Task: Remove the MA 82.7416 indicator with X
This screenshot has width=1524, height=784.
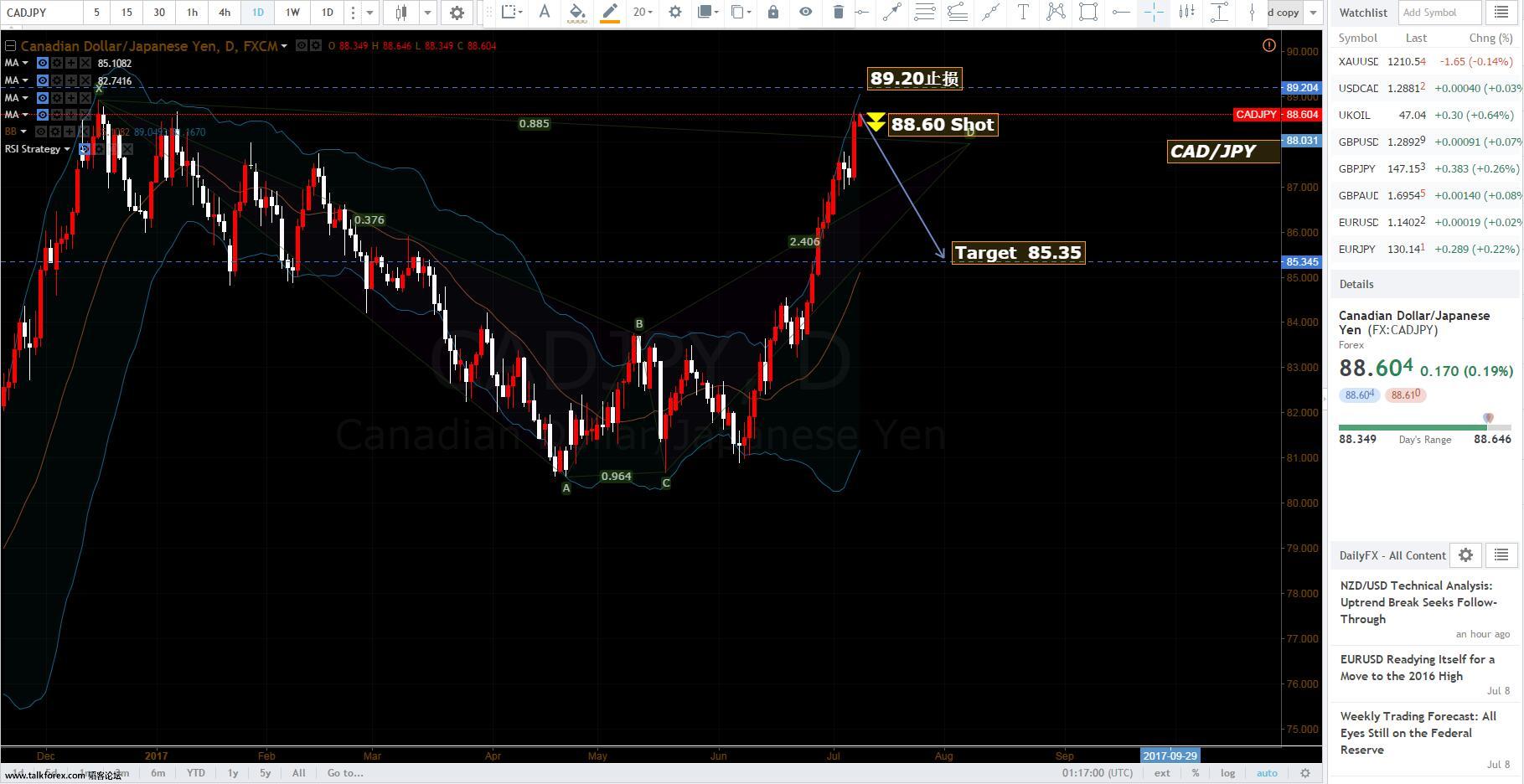Action: pos(85,80)
